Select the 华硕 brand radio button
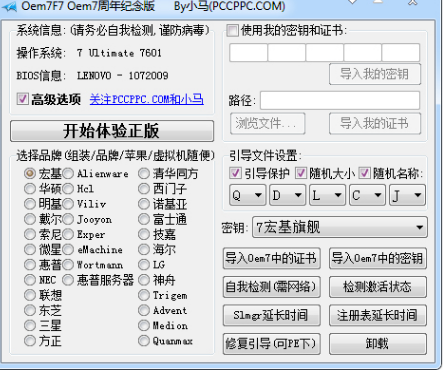443x374 pixels. click(x=30, y=189)
